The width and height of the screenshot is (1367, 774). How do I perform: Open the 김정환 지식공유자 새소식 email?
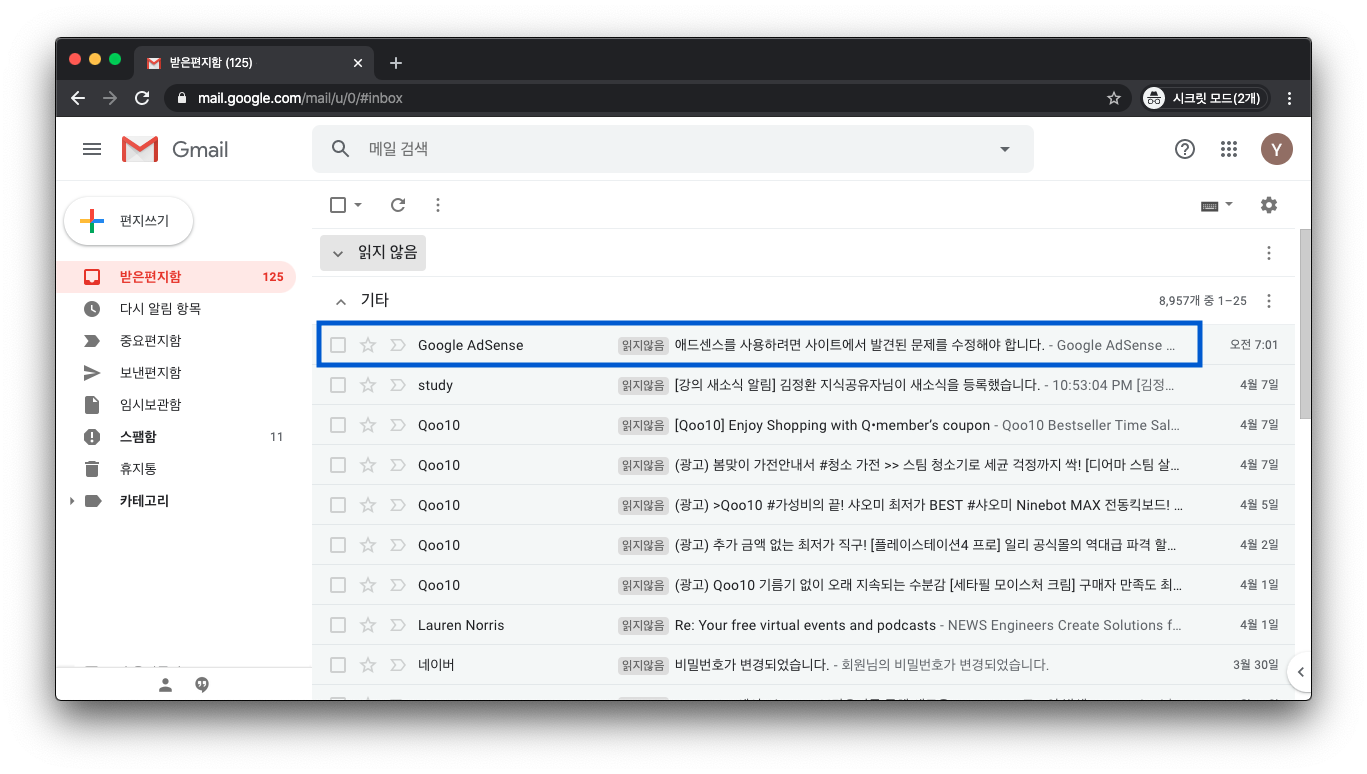(803, 385)
